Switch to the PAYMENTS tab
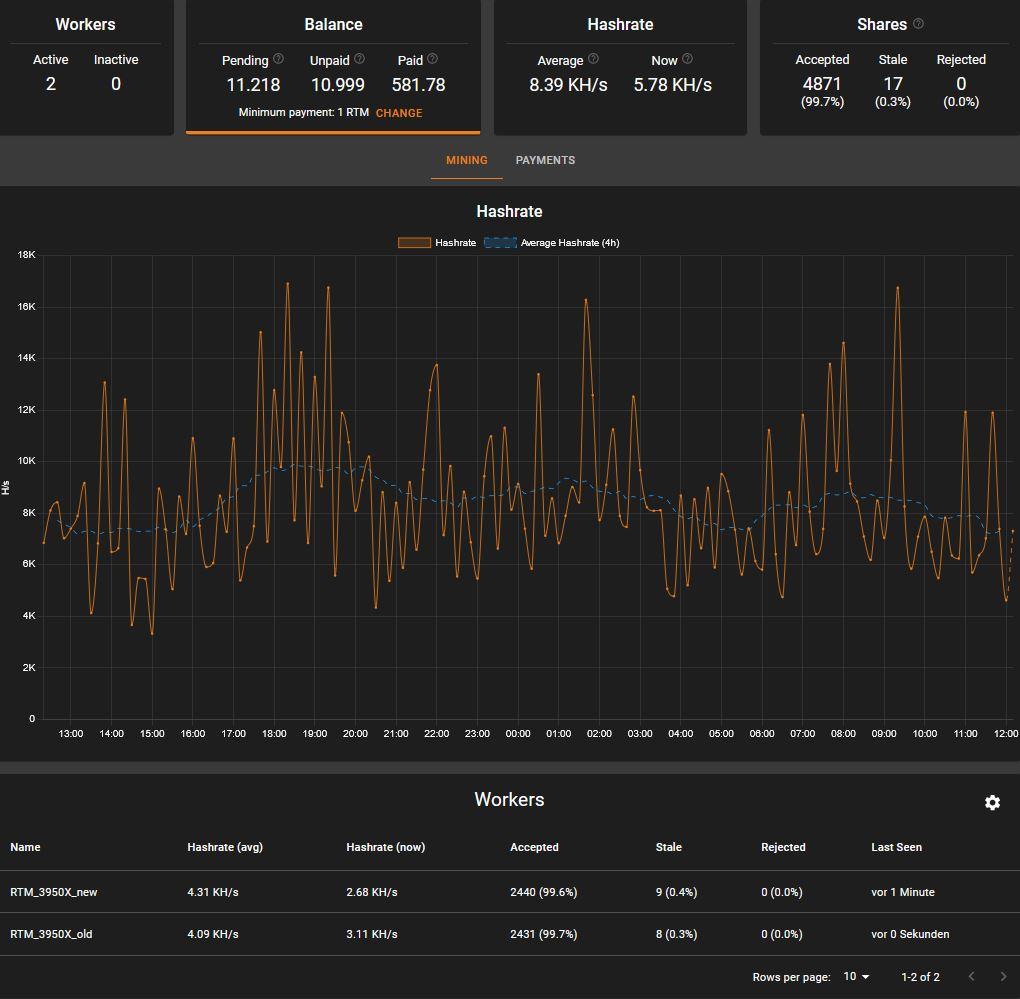 coord(545,160)
